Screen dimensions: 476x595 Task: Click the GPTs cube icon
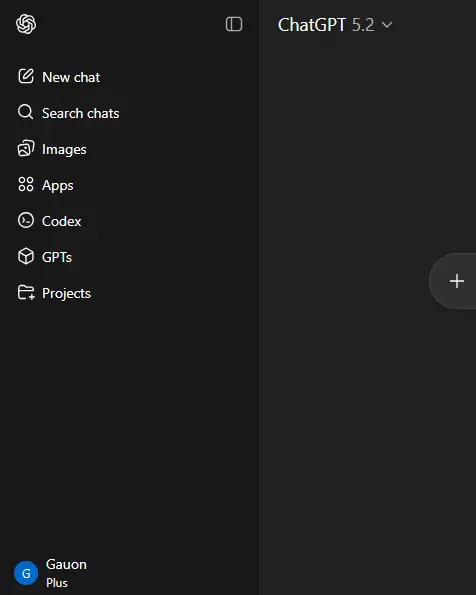(x=26, y=256)
